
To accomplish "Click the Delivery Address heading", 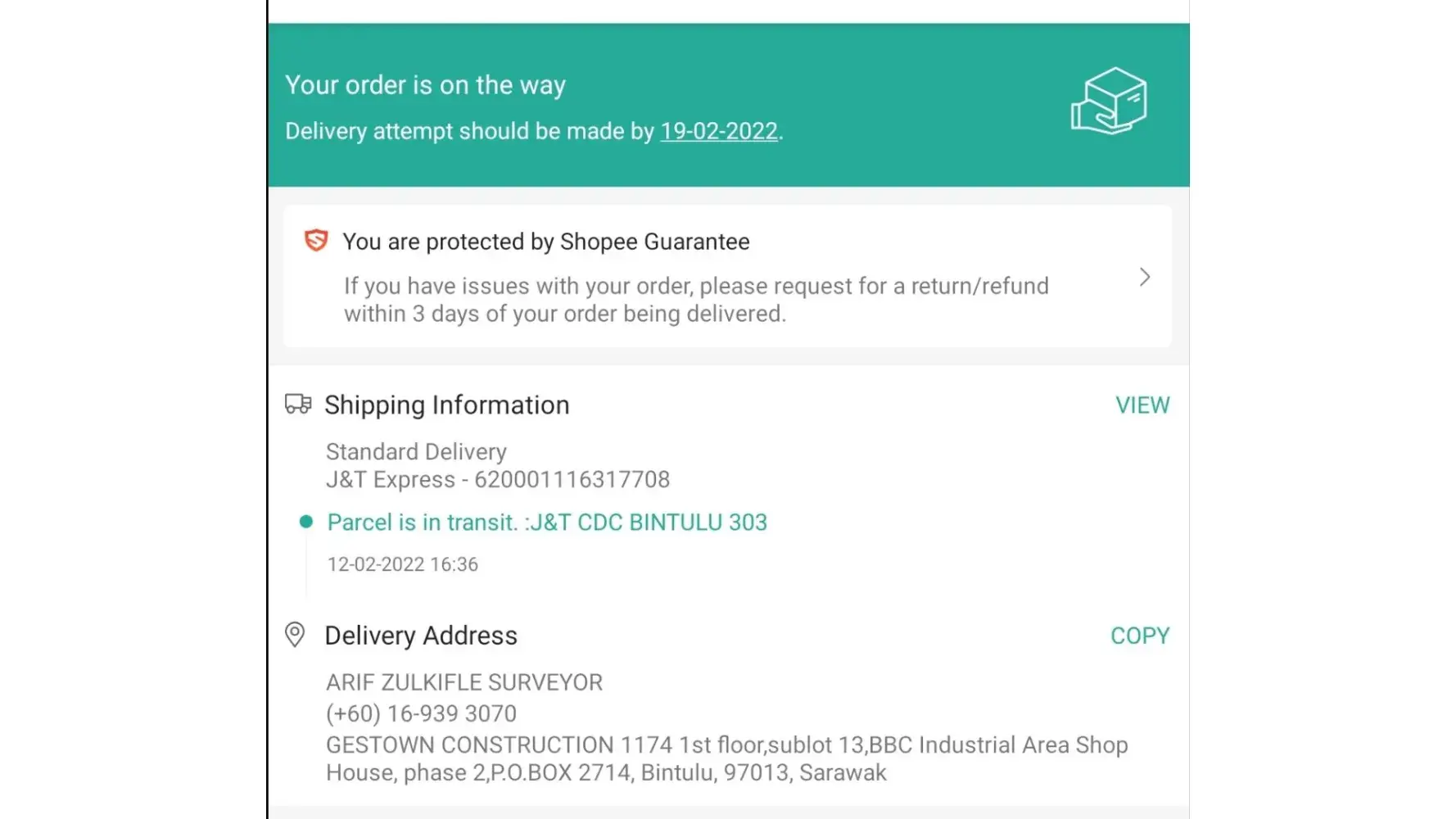I will (x=421, y=636).
